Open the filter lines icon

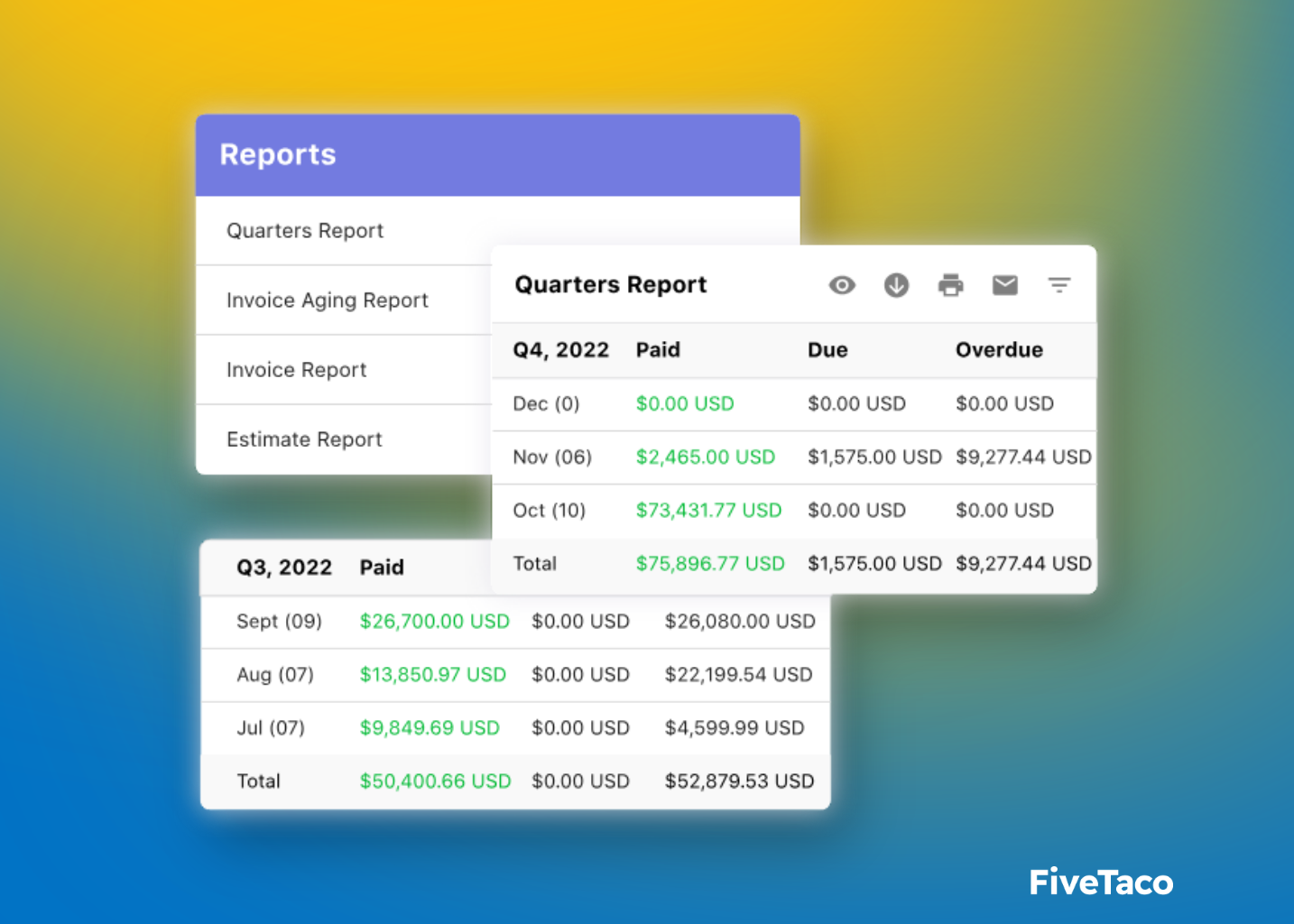coord(1059,286)
